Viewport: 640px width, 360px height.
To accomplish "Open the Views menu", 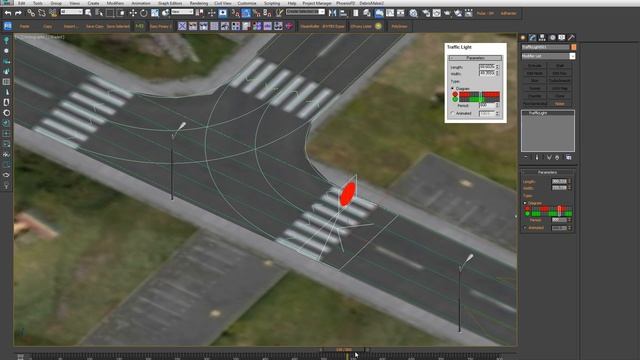I will coord(75,3).
